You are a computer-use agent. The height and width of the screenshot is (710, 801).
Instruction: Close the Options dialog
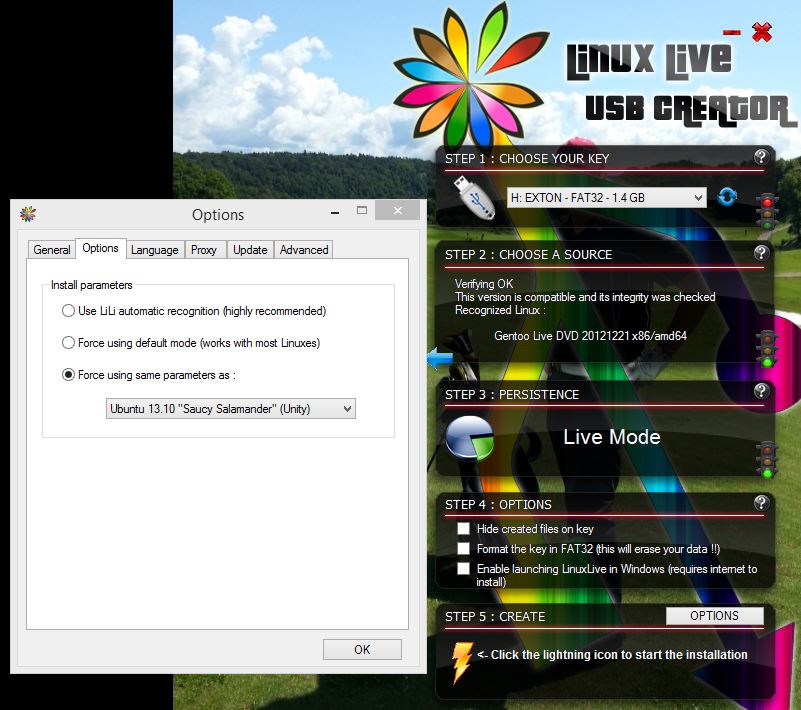click(398, 210)
